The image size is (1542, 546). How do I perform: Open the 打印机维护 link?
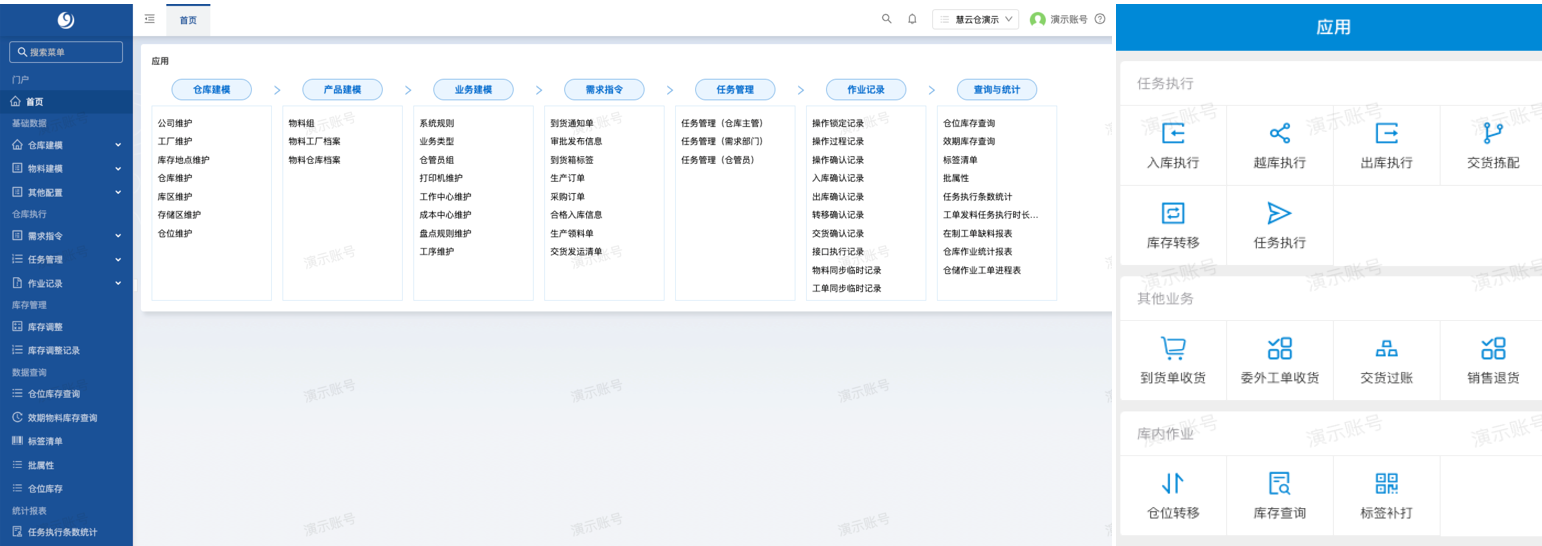pos(441,178)
